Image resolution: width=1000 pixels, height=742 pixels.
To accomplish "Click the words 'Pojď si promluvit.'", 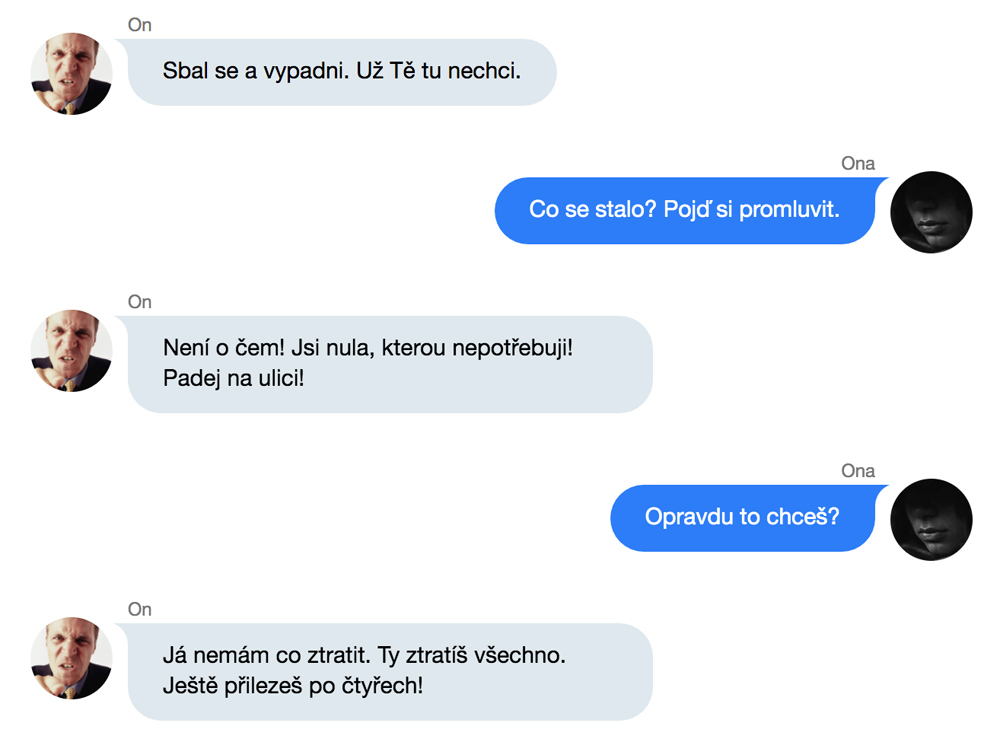I will 751,209.
